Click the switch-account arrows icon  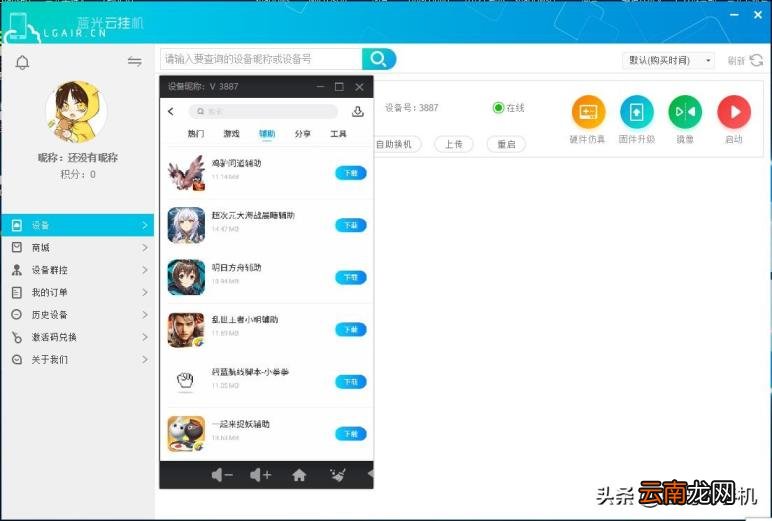(x=134, y=61)
